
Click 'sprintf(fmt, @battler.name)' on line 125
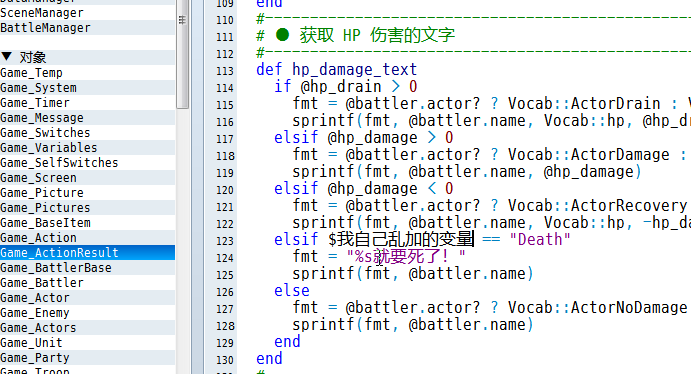pos(413,274)
